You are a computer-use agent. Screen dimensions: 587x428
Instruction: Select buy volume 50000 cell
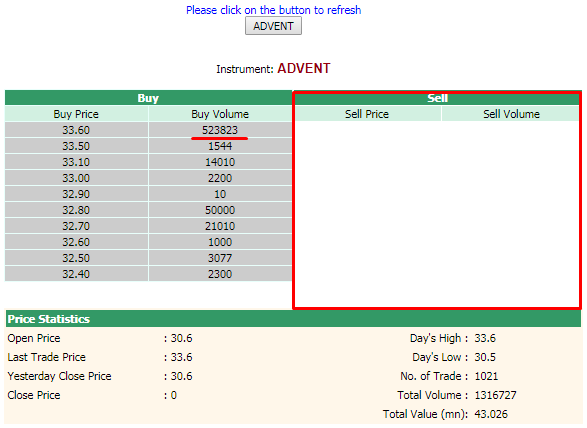coord(220,210)
